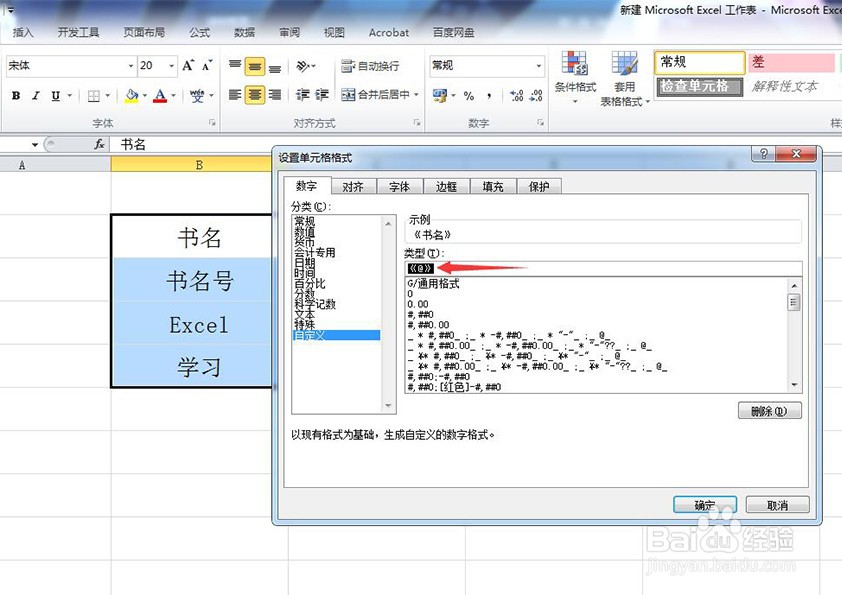Image resolution: width=842 pixels, height=595 pixels.
Task: Select 文本 in category list
Action: coord(304,314)
